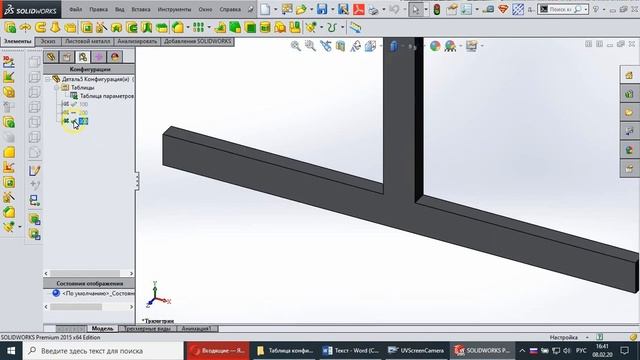The image size is (640, 360).
Task: Open the Файл menu
Action: [76, 9]
